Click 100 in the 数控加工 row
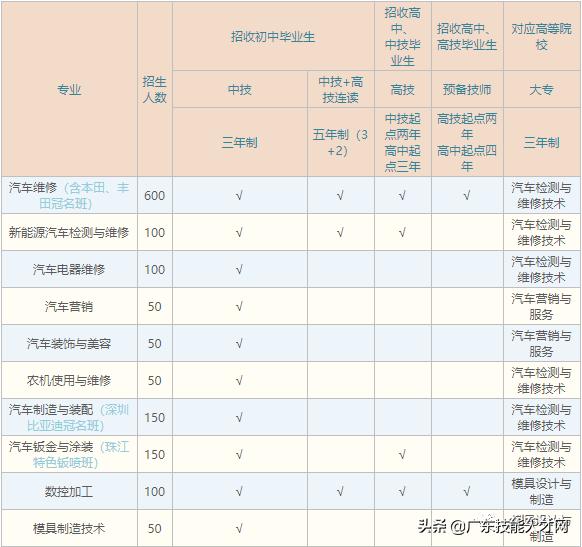This screenshot has width=582, height=547. tap(154, 492)
